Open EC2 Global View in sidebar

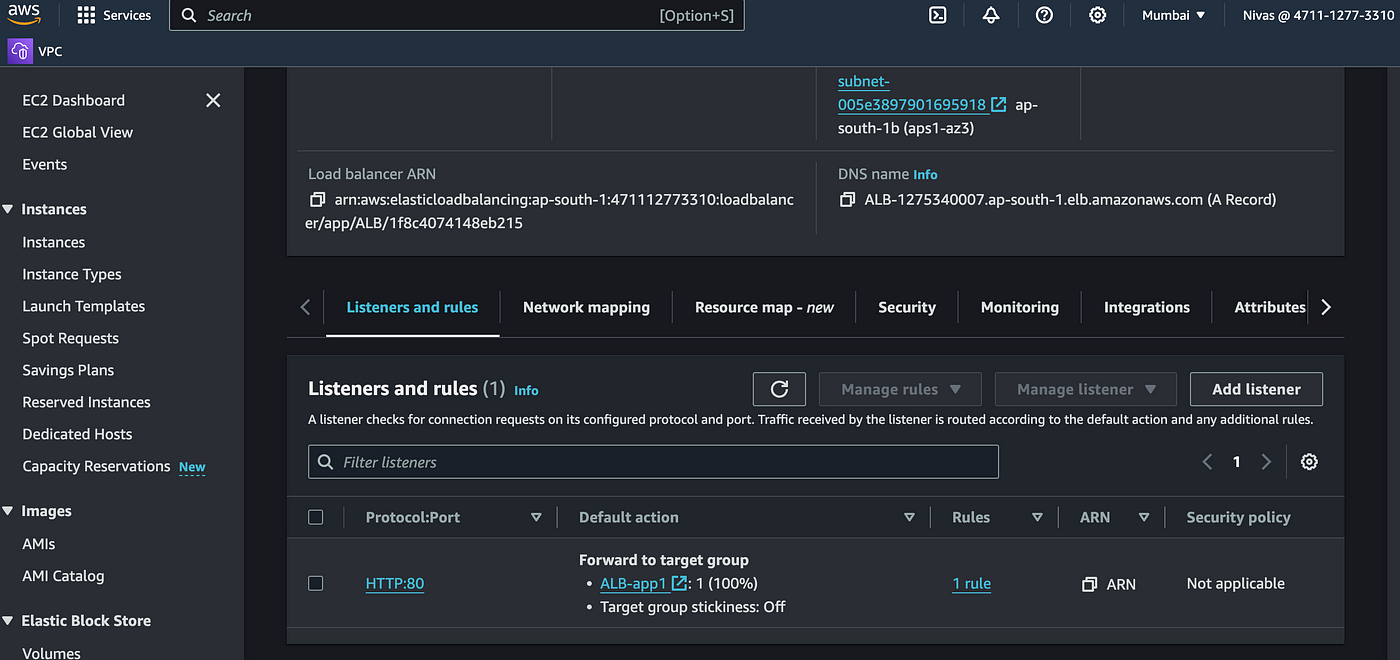pos(78,132)
